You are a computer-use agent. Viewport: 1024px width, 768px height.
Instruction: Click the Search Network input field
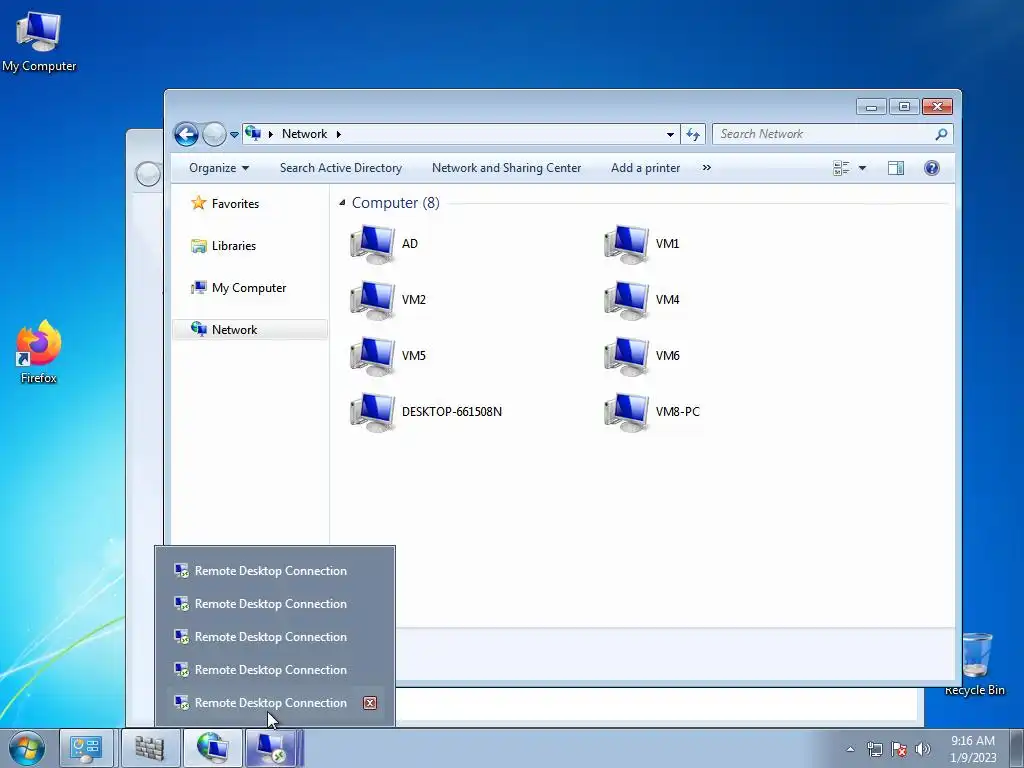[x=823, y=134]
